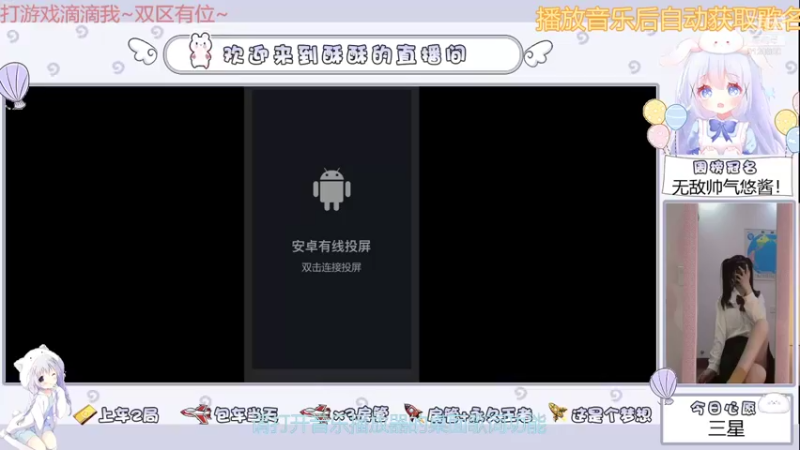The image size is (800, 450).
Task: Click the x3房管 gift label
Action: [361, 414]
